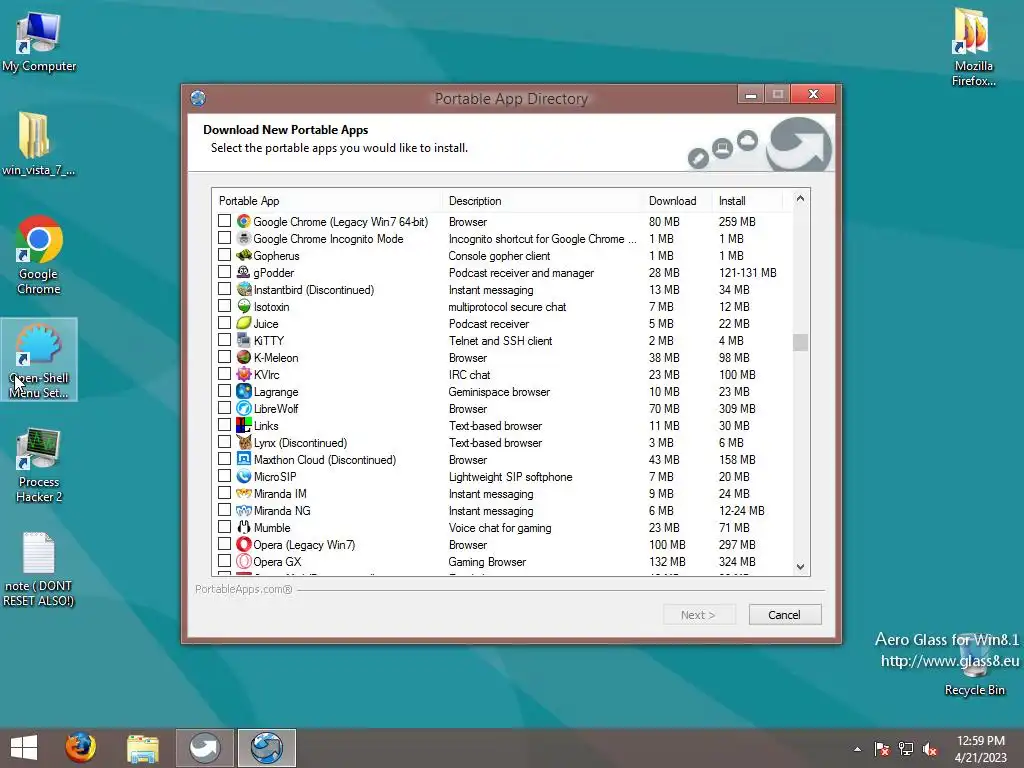Open the clock showing 12:59 PM
Viewport: 1024px width, 768px height.
[981, 749]
